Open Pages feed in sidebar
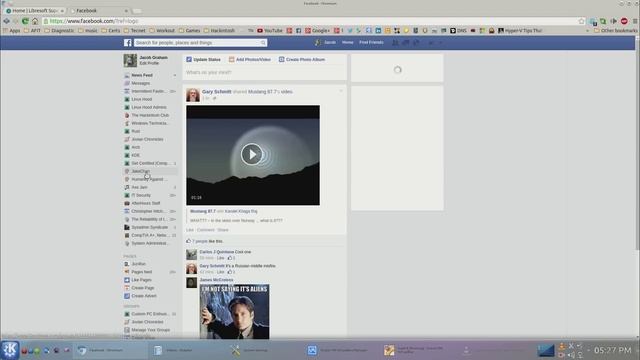 [x=142, y=272]
